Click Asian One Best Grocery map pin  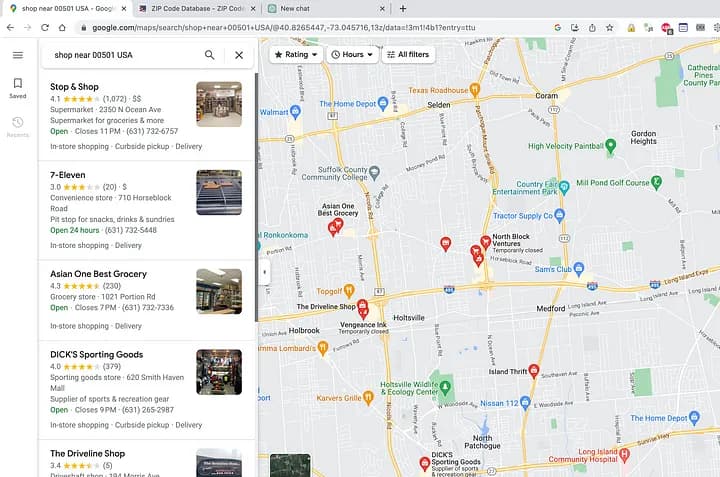(x=338, y=224)
